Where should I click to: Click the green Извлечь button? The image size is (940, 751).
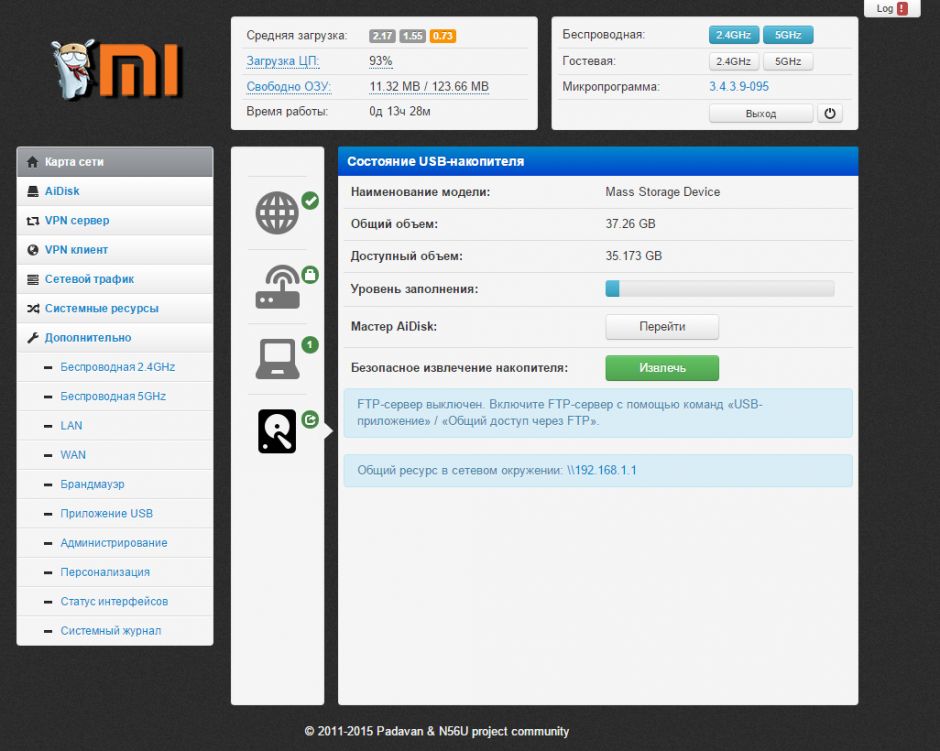tap(662, 368)
